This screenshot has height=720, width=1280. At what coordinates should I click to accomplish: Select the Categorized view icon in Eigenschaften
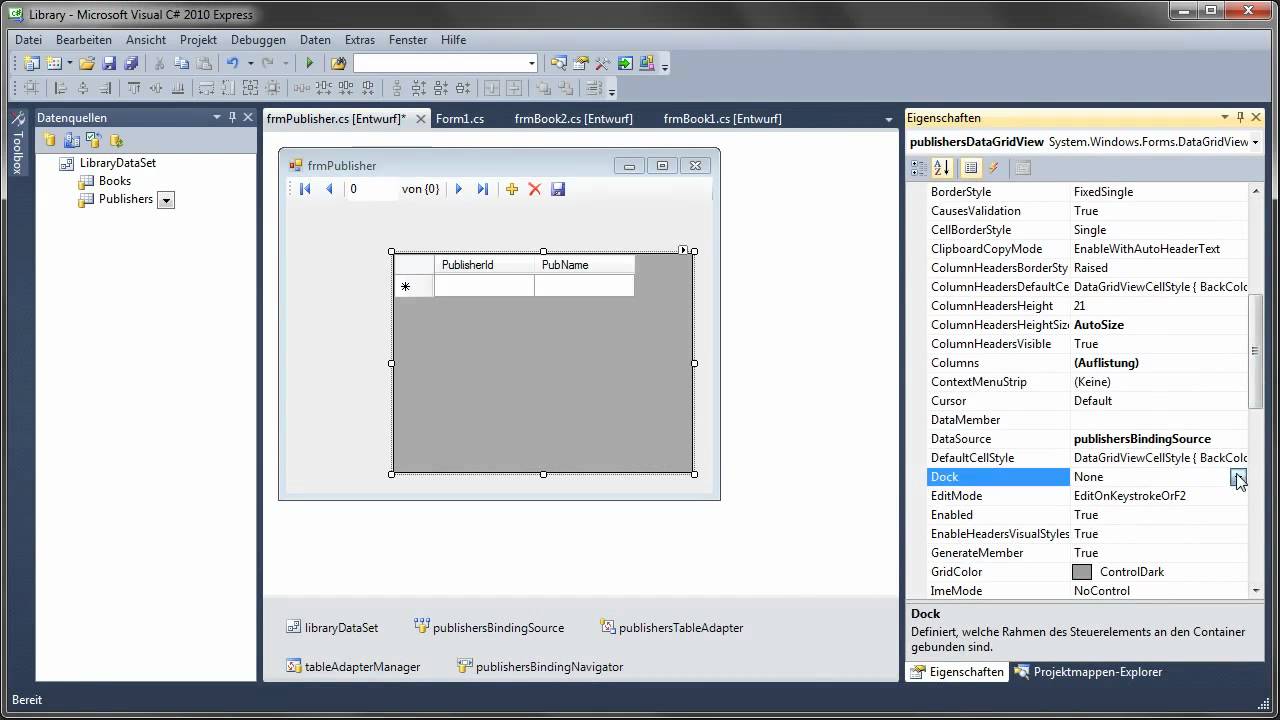tap(919, 168)
